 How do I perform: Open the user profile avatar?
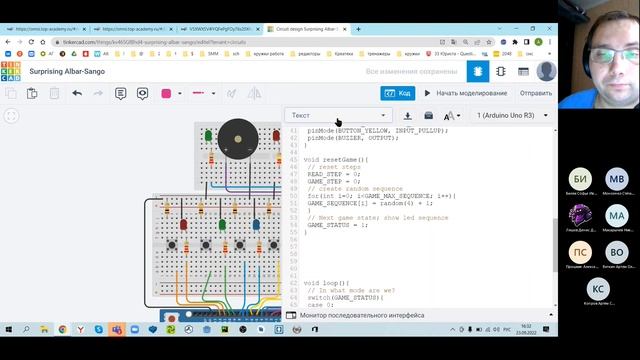pyautogui.click(x=546, y=71)
